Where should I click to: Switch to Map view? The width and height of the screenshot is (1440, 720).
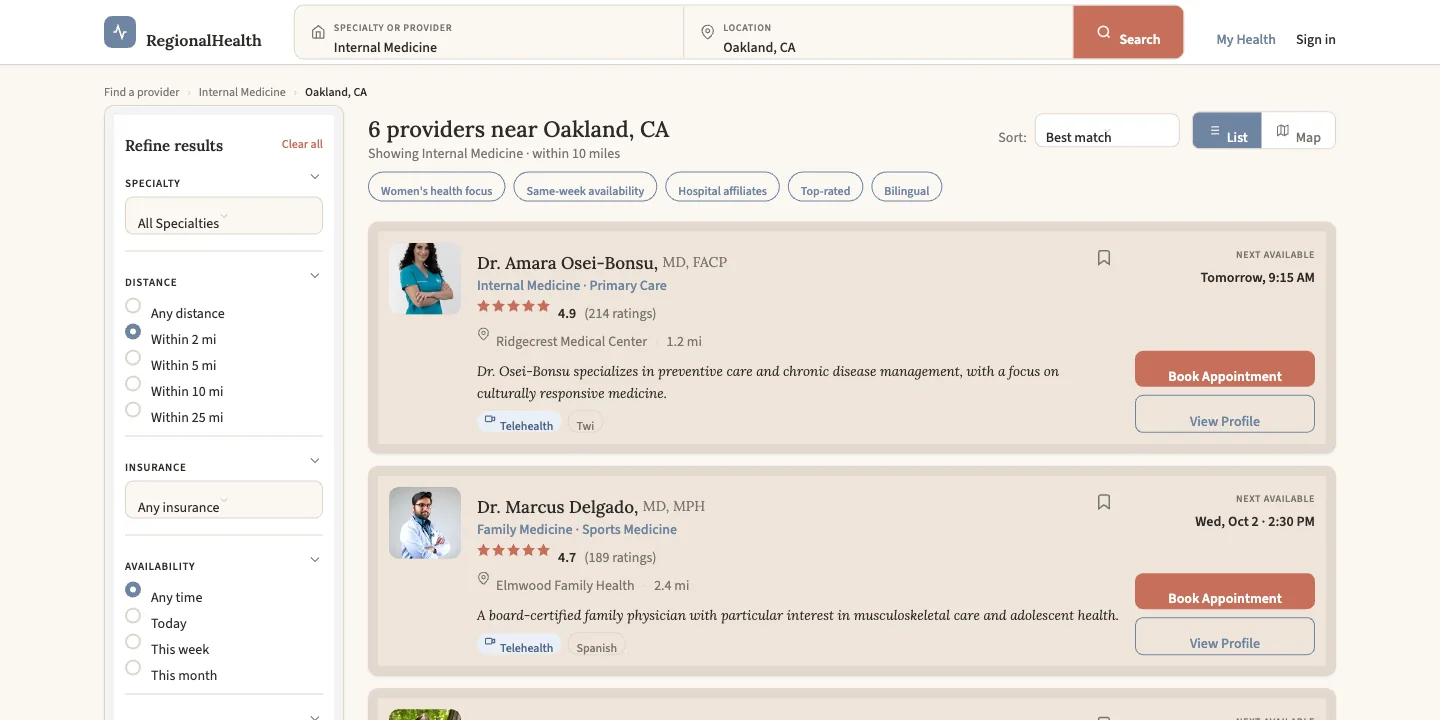[x=1298, y=131]
